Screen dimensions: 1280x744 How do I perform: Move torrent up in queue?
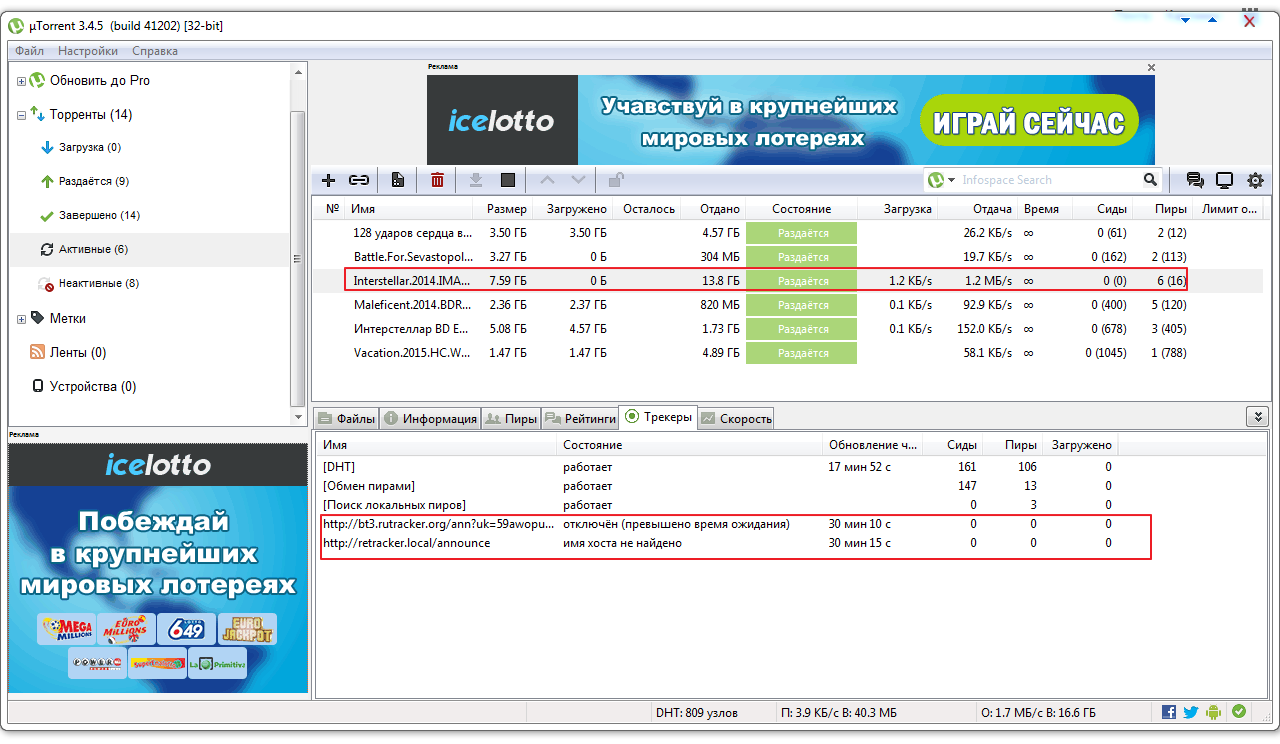[546, 180]
